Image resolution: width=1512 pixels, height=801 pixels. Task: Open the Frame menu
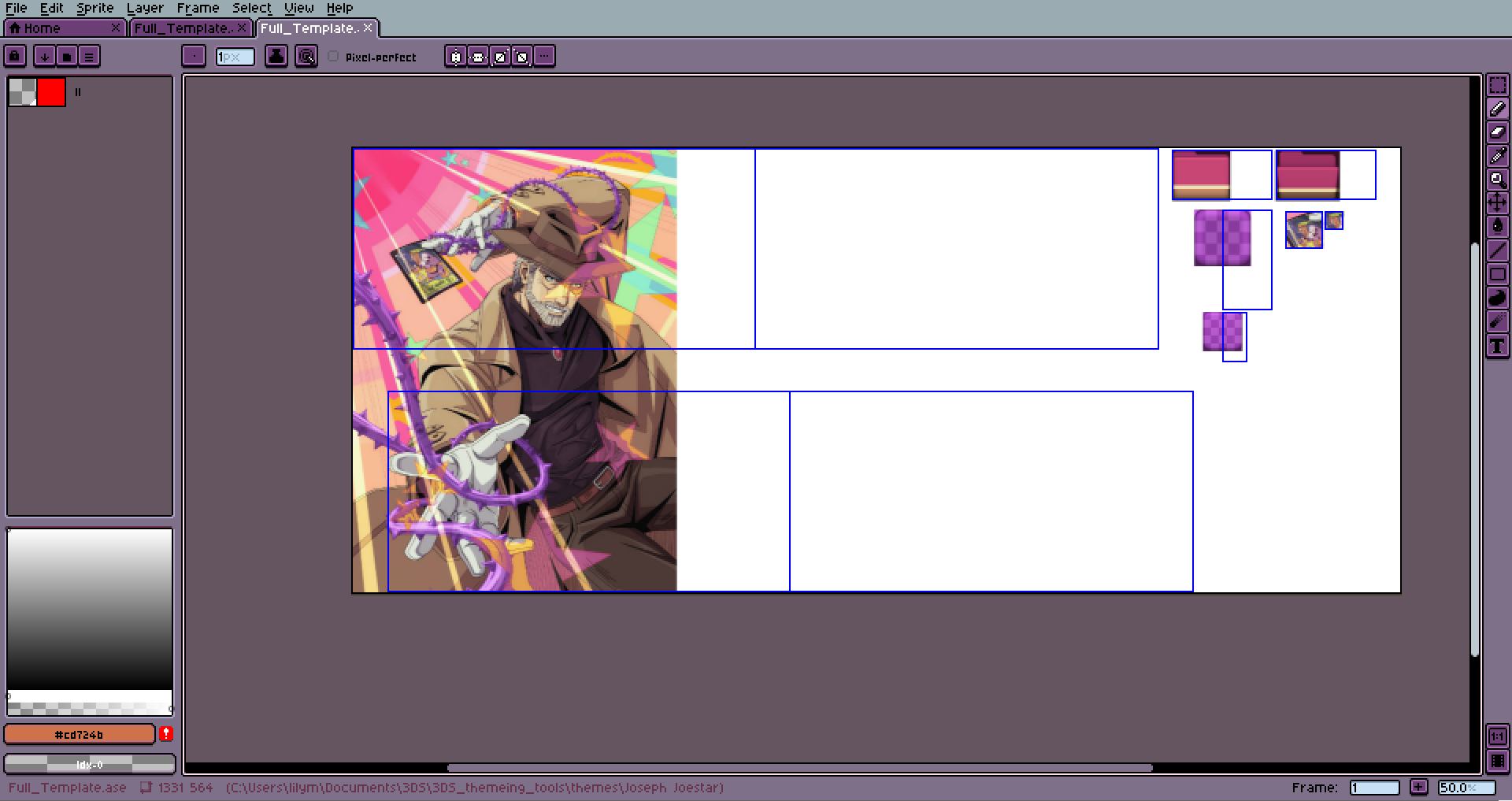pos(198,8)
